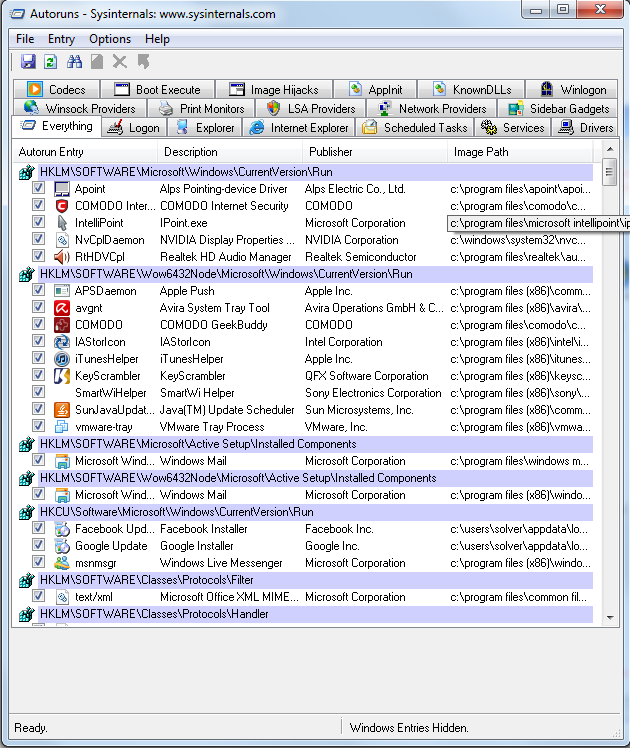
Task: Sort by the Autorun Entry column header
Action: click(x=85, y=152)
